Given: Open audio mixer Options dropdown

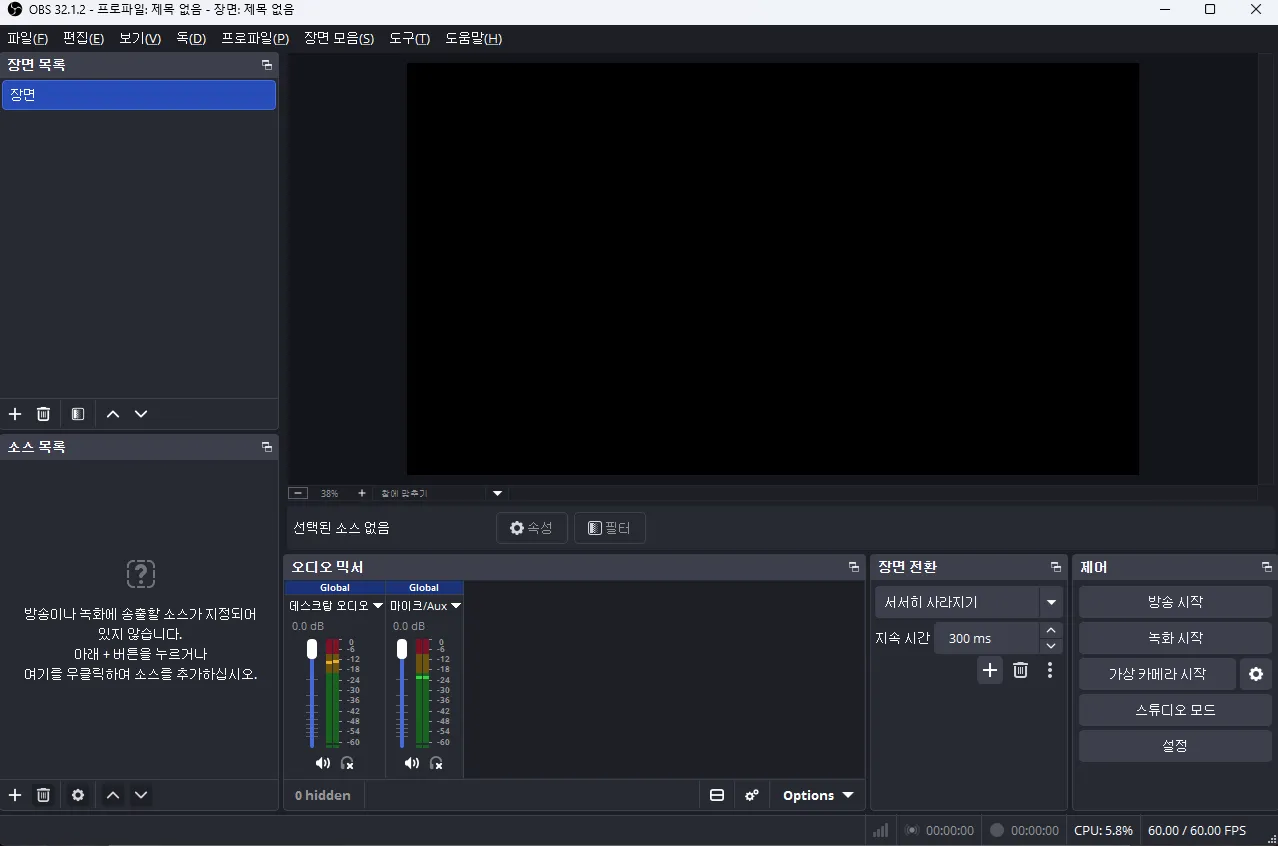Looking at the screenshot, I should click(818, 795).
